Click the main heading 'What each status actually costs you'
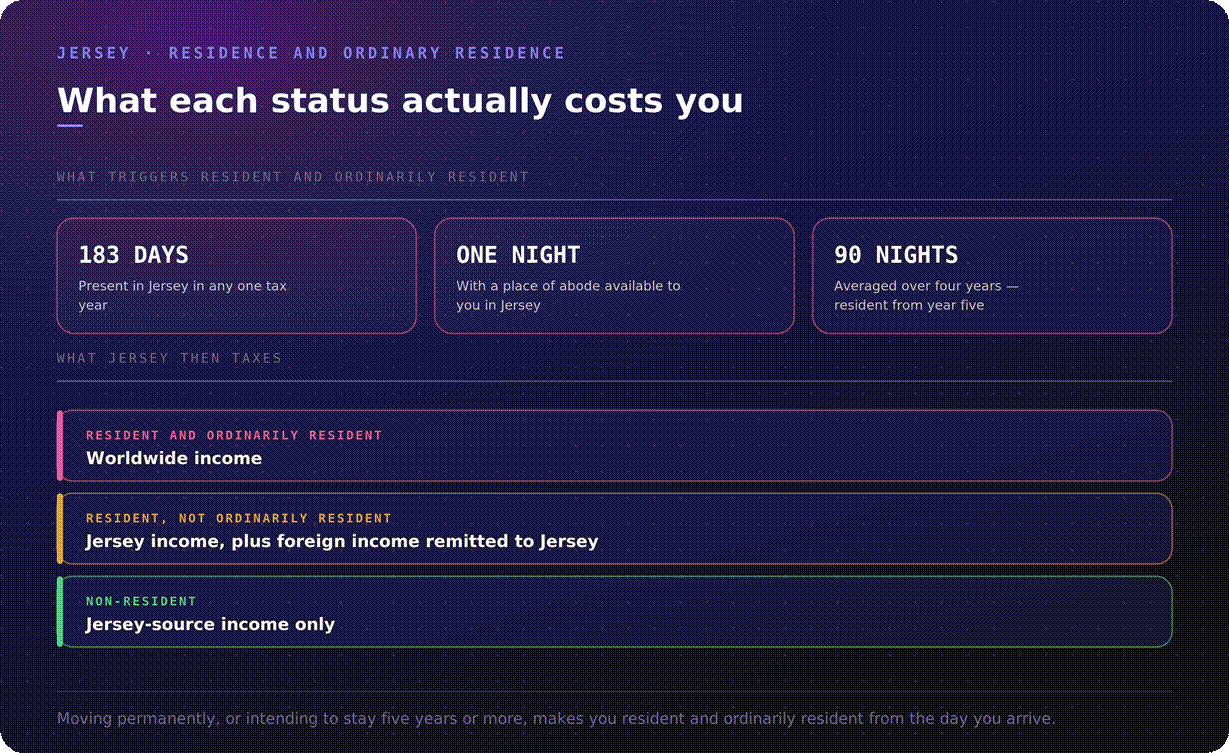Screen dimensions: 1229x753 (x=400, y=101)
